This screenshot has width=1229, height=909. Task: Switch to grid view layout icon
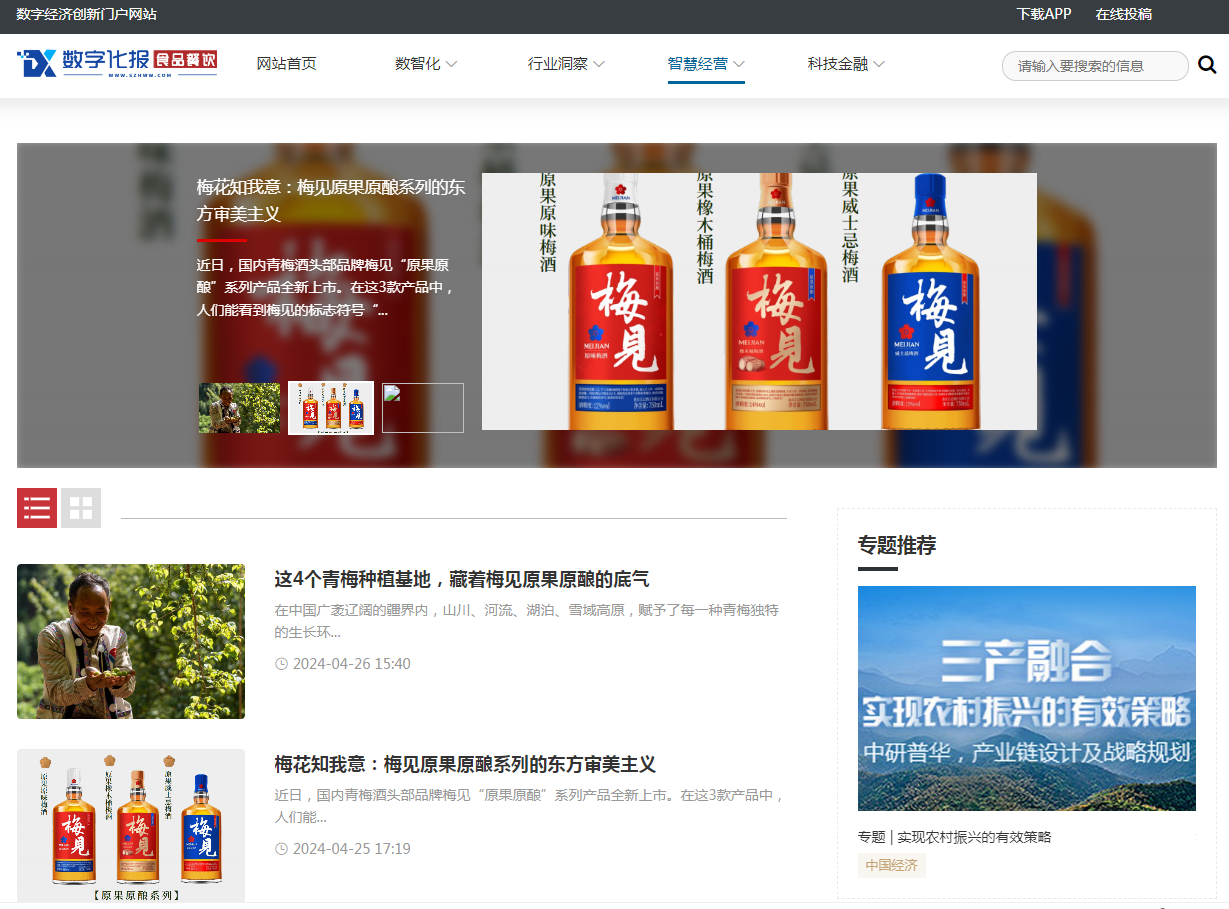81,508
